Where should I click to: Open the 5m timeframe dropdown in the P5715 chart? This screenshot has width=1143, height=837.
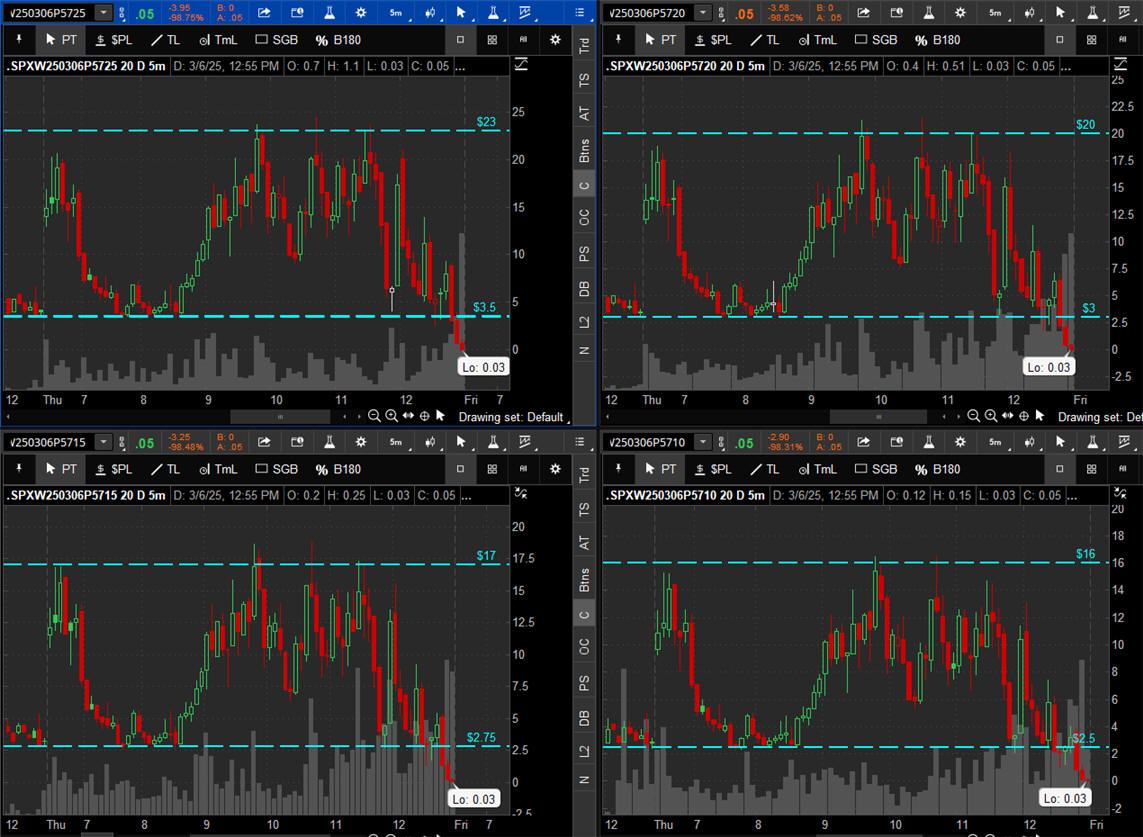click(396, 442)
